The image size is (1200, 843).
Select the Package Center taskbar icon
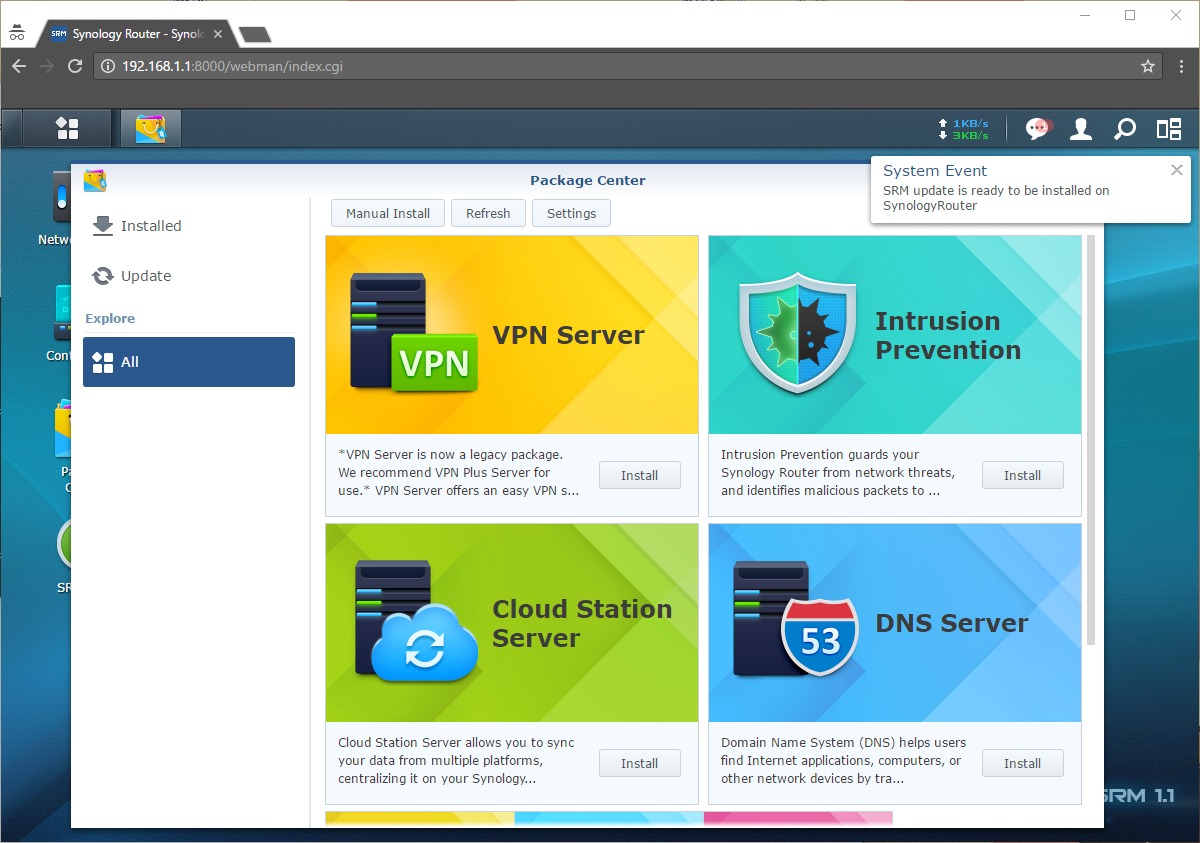pyautogui.click(x=150, y=128)
